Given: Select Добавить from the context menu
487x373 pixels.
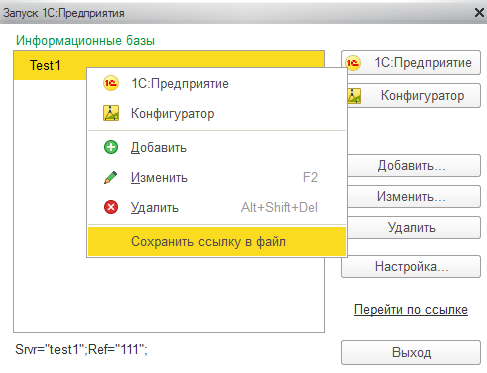Looking at the screenshot, I should 217,147.
